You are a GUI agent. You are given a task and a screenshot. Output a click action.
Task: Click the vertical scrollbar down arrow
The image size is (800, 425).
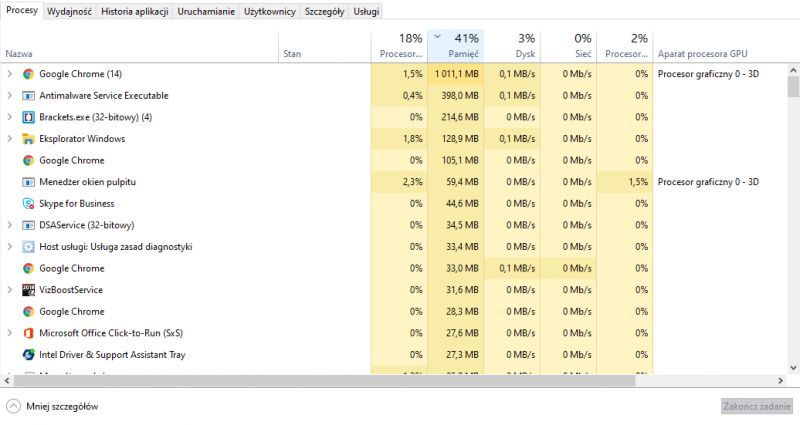pos(793,367)
